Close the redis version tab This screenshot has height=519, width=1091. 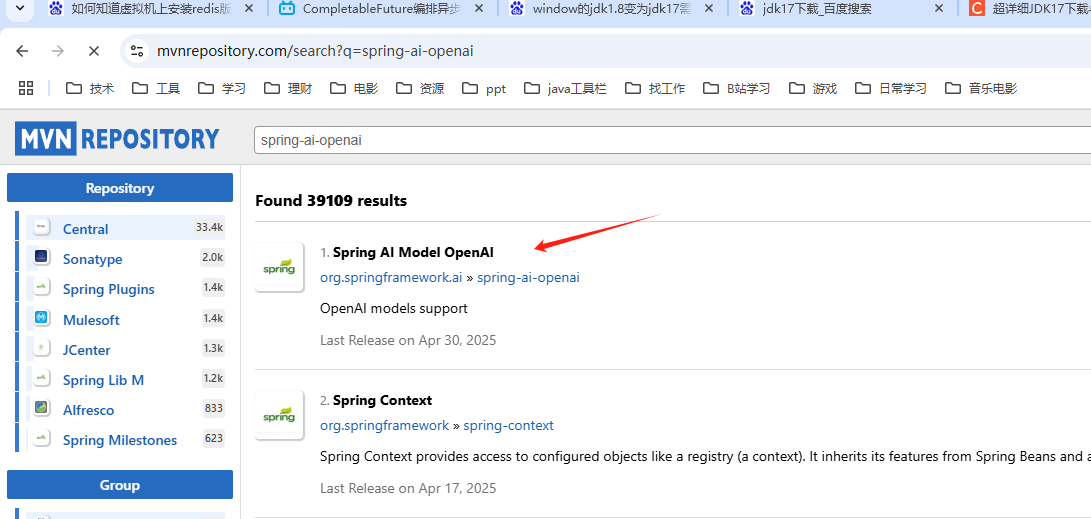[249, 9]
